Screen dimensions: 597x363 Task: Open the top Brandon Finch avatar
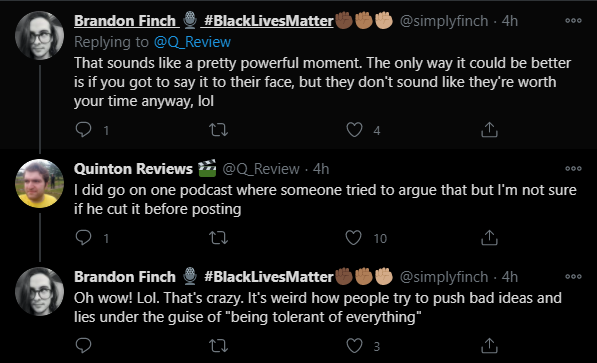pos(39,35)
